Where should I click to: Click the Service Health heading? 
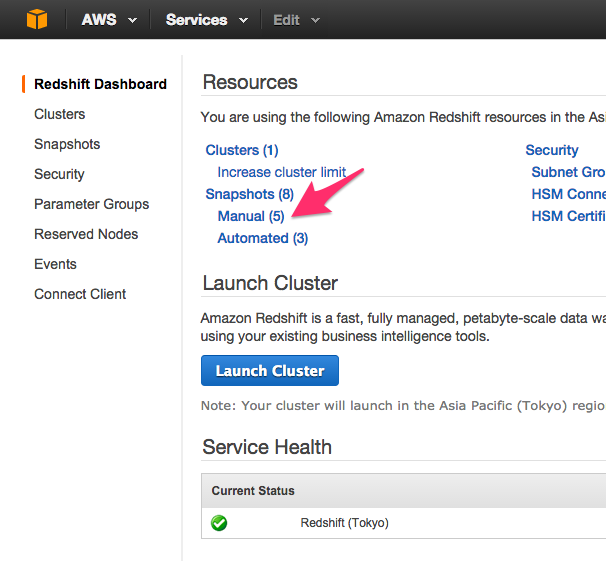point(267,447)
